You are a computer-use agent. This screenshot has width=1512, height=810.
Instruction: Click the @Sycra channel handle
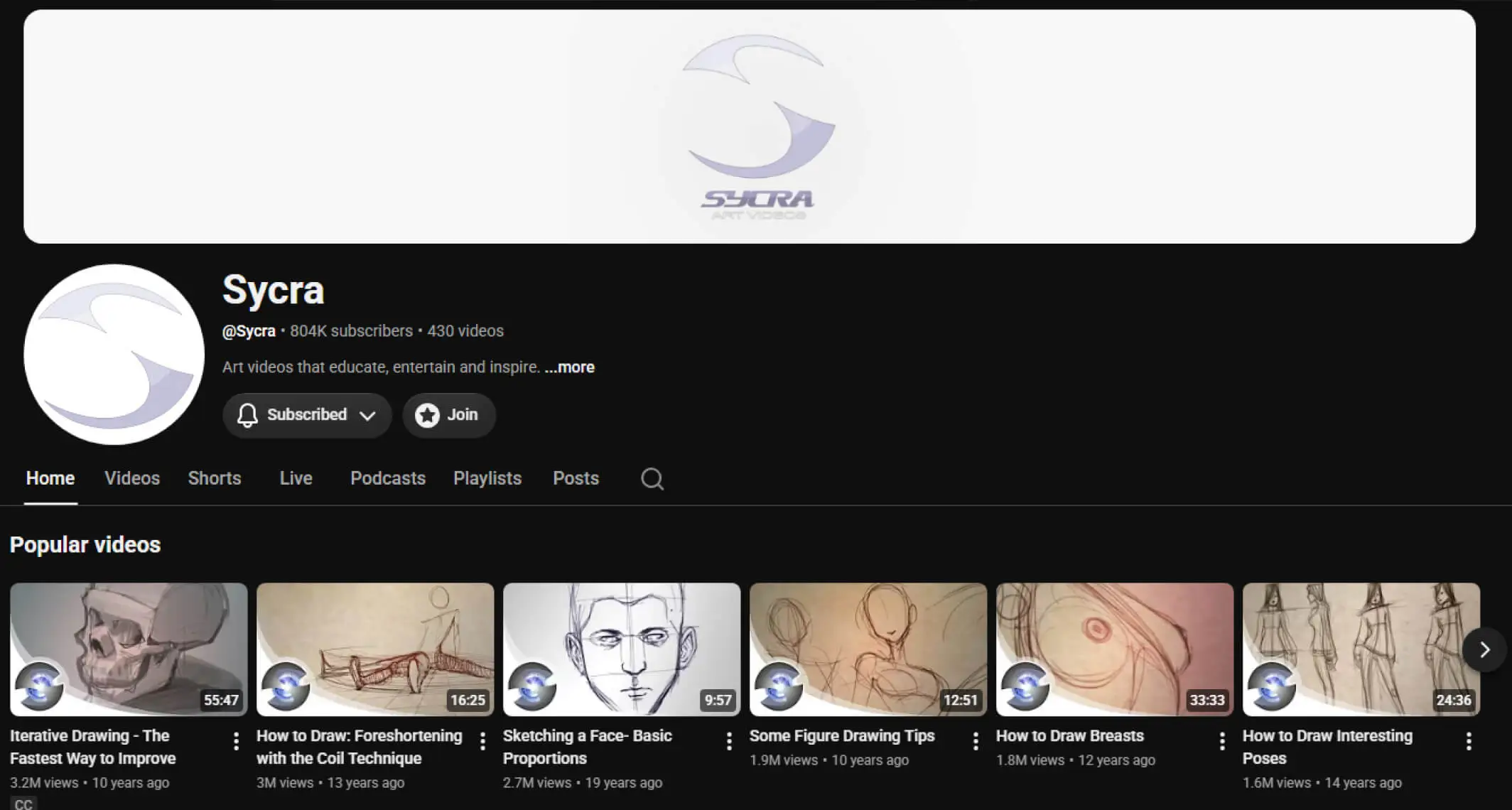pos(249,331)
